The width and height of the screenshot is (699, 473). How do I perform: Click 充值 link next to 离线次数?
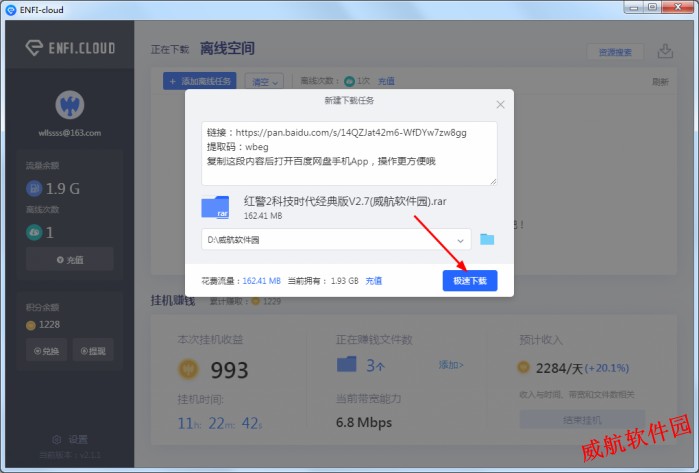pyautogui.click(x=386, y=81)
